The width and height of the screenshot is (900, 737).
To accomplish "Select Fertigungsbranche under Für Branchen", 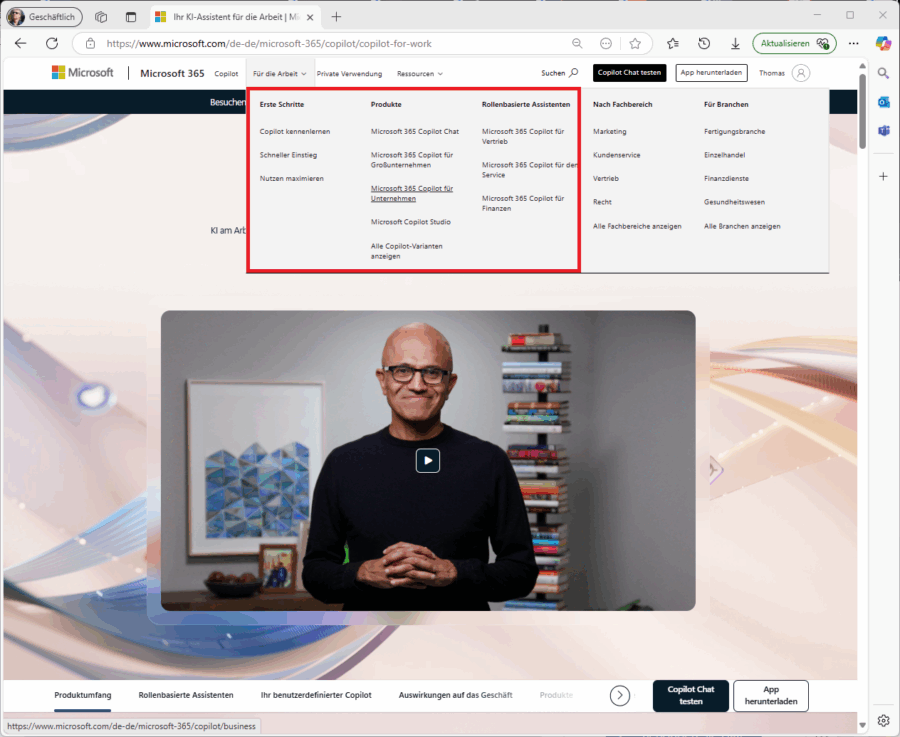I will pos(734,131).
